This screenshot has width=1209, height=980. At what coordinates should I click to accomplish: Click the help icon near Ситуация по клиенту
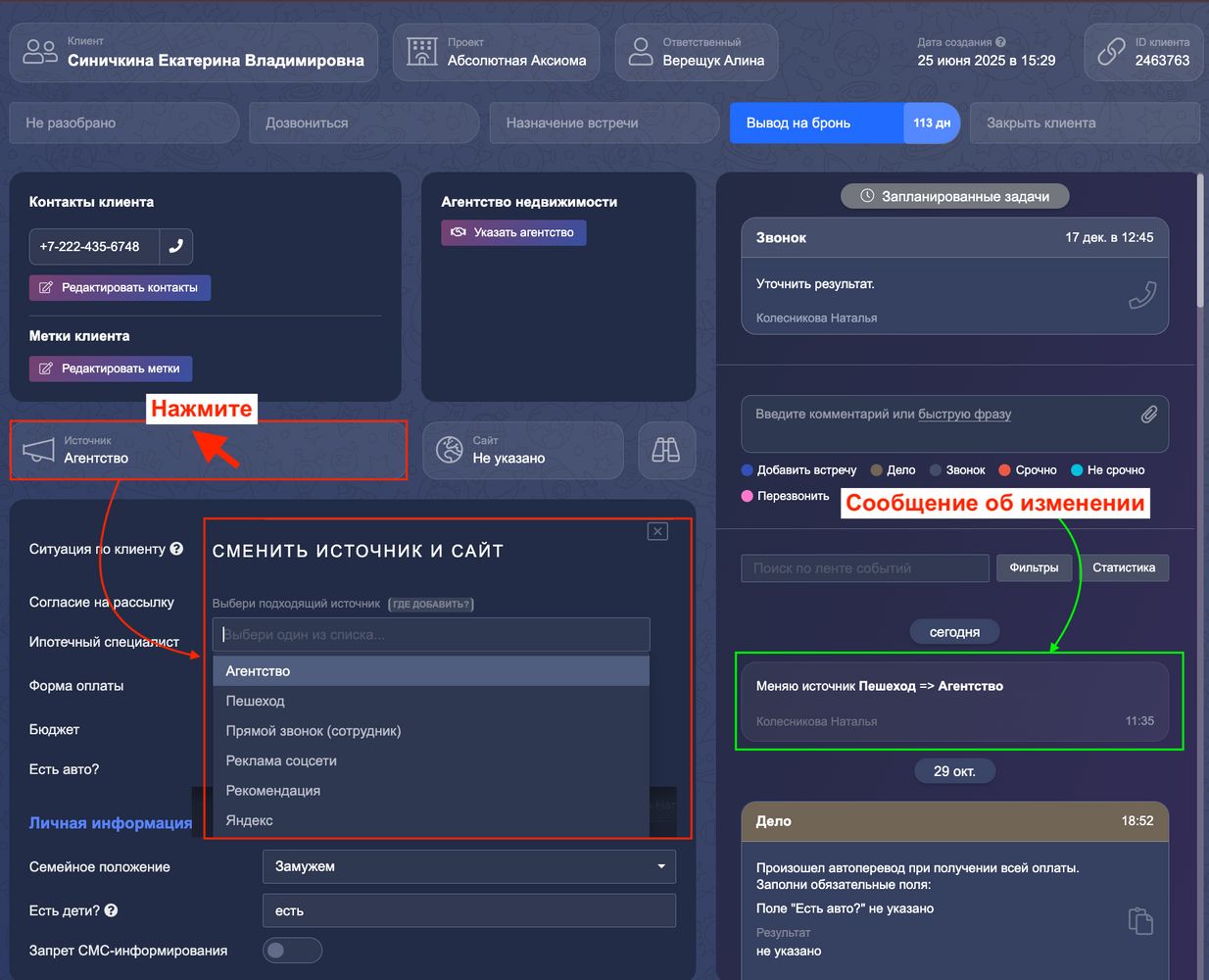click(x=176, y=549)
